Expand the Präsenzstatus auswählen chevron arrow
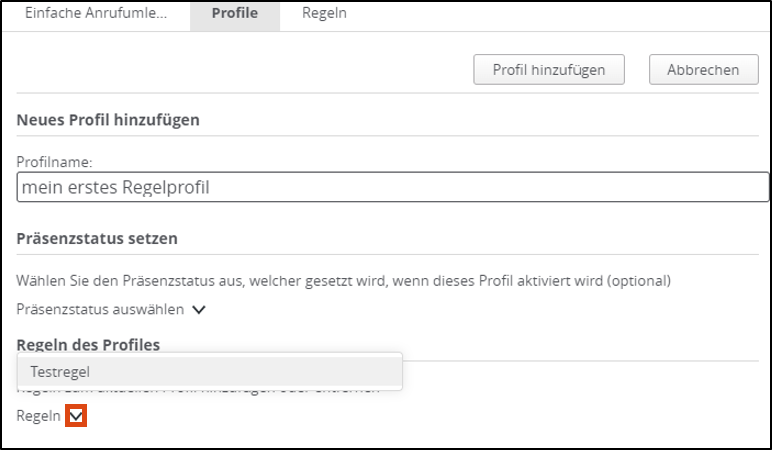The width and height of the screenshot is (772, 450). coord(199,310)
